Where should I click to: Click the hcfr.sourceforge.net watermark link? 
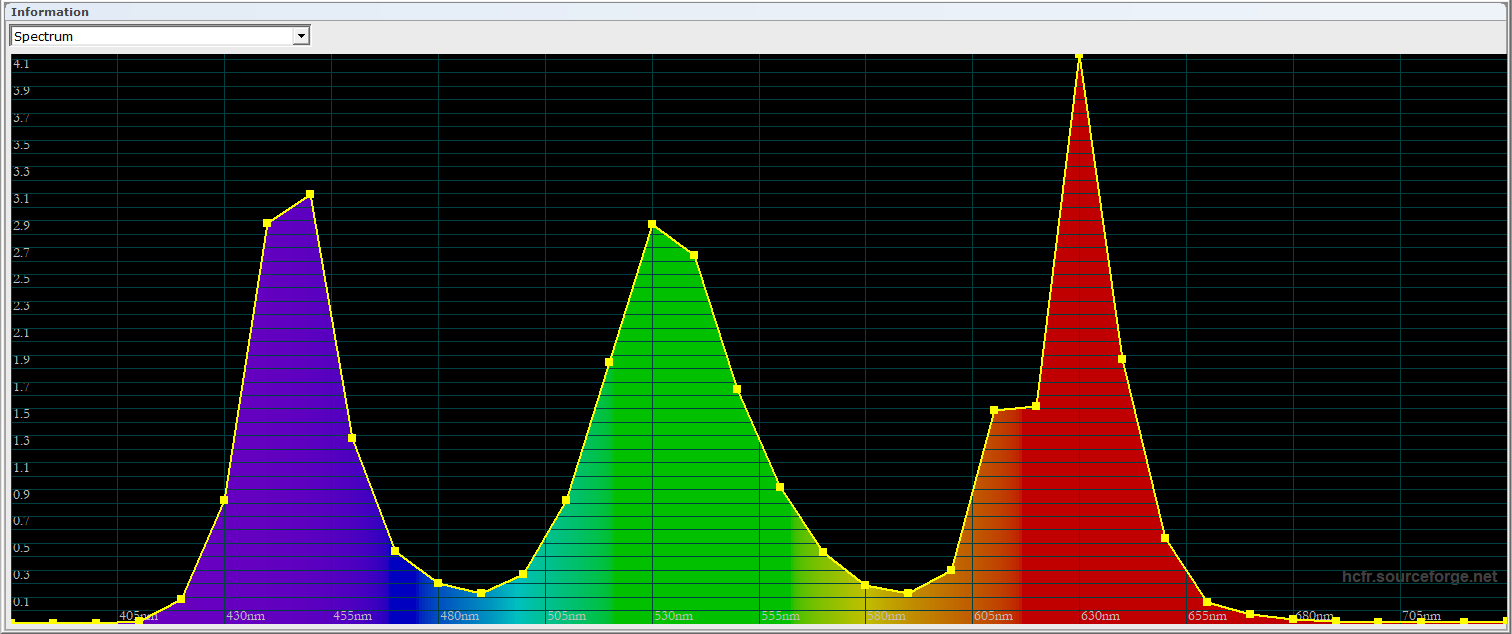(x=1419, y=577)
